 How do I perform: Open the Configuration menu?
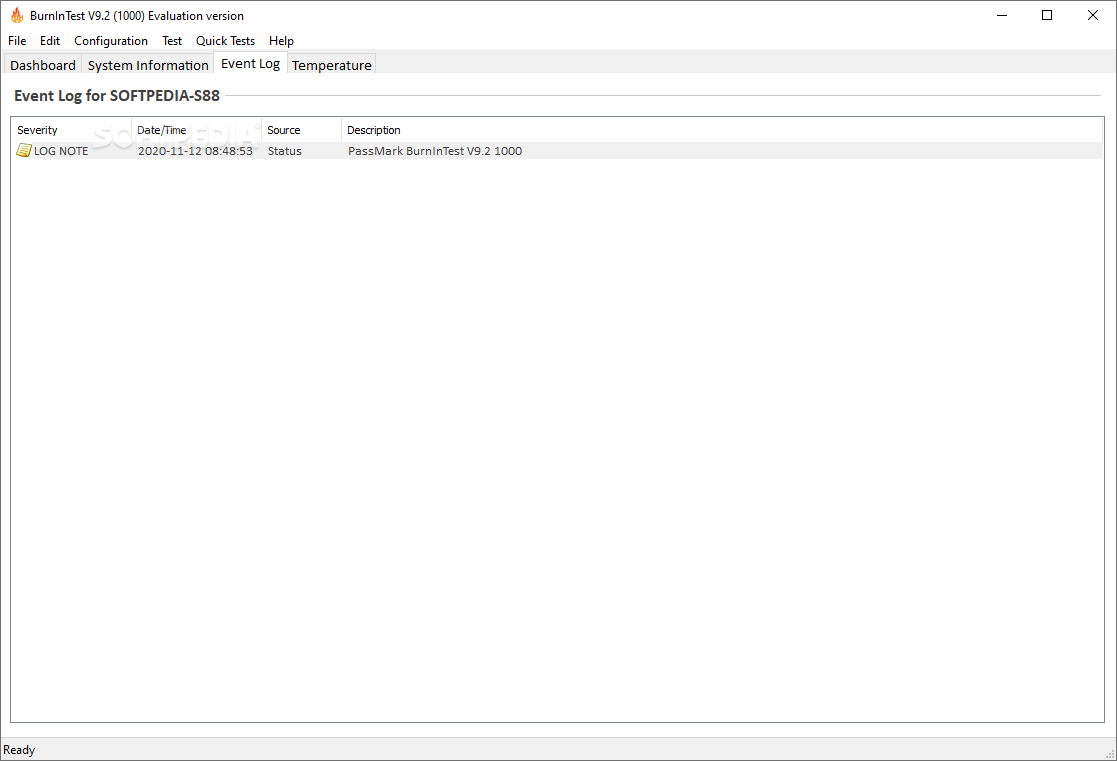tap(111, 41)
